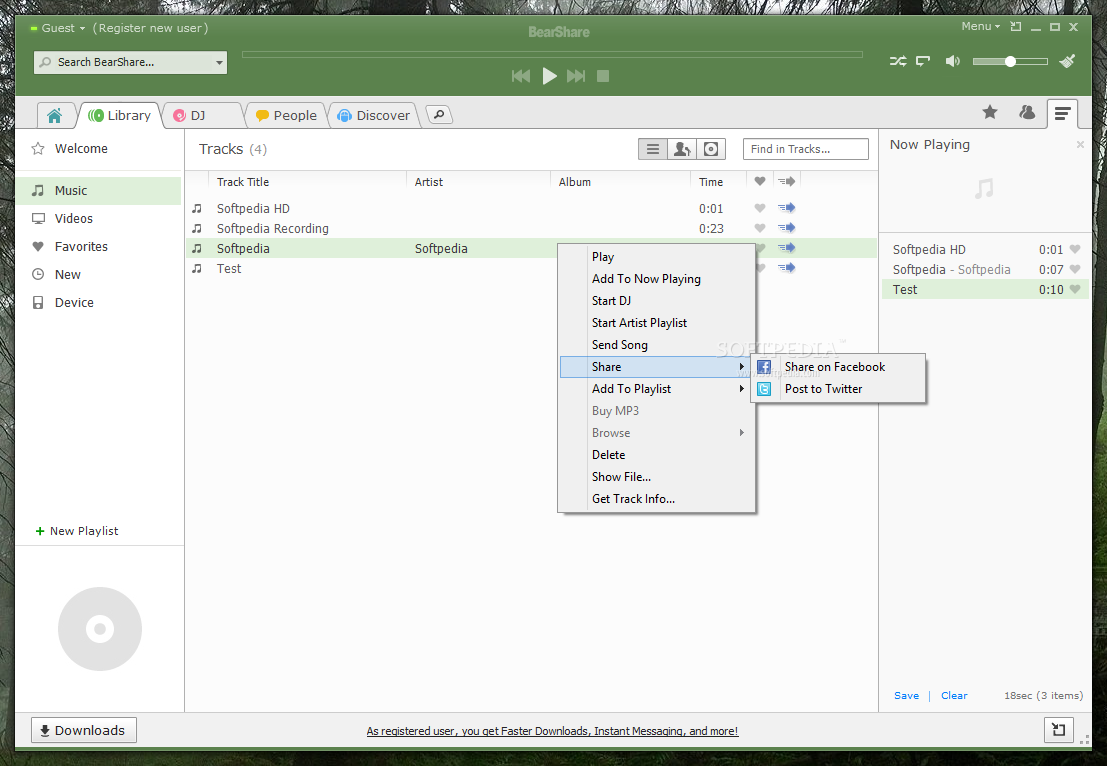The image size is (1107, 766).
Task: Add Softpedia HD to Now Playing arrow
Action: (x=786, y=208)
